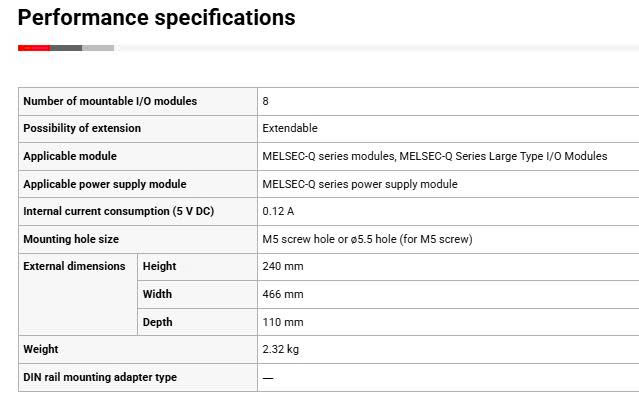Click the dark gray accent bar segment

click(x=66, y=47)
